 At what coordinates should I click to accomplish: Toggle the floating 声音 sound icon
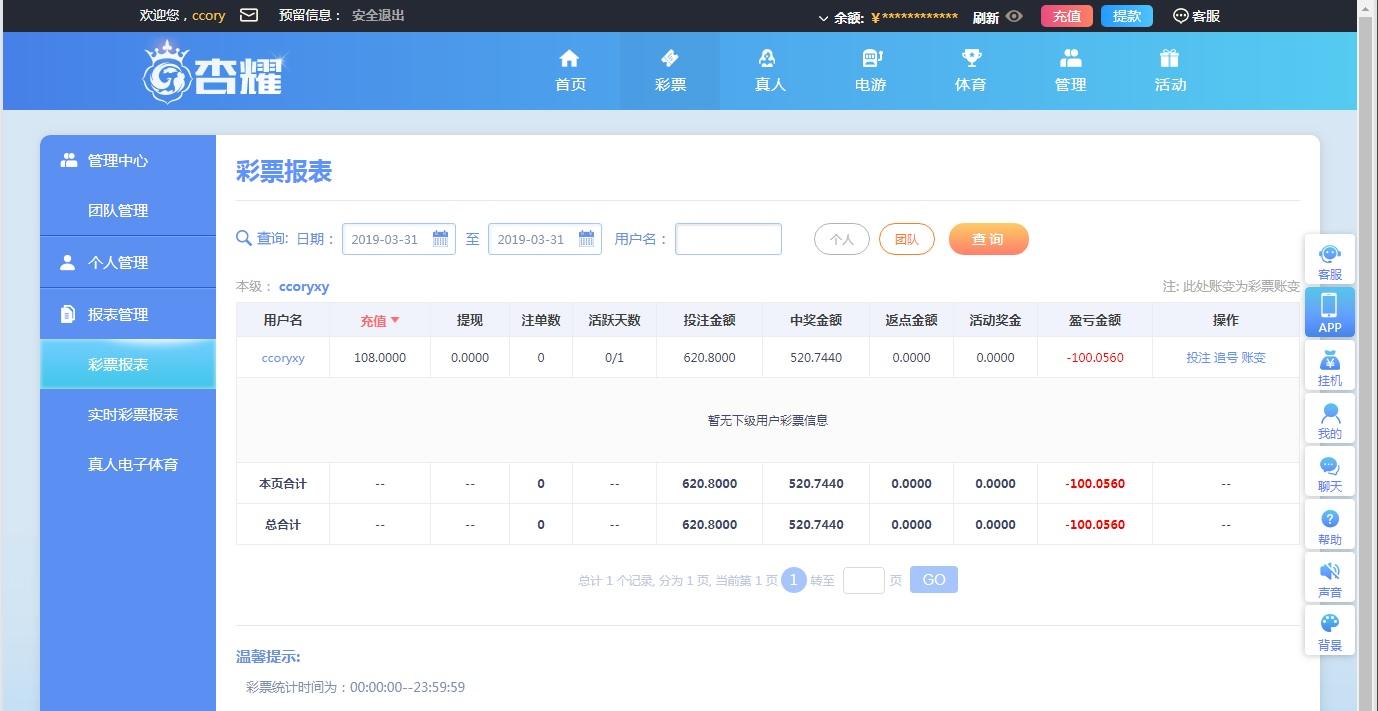[x=1330, y=578]
